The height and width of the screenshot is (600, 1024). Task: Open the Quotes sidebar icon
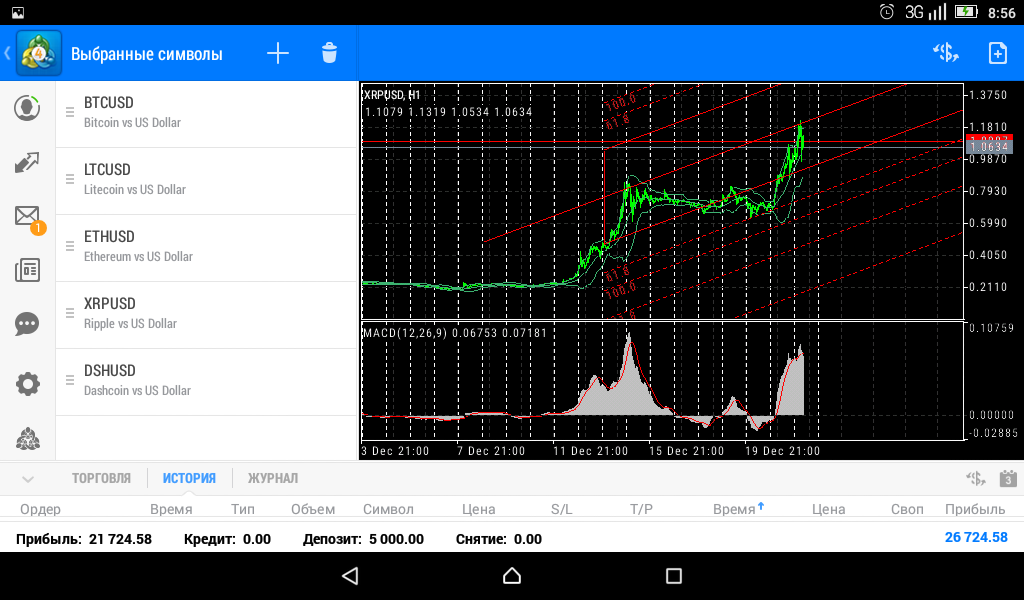[x=27, y=108]
